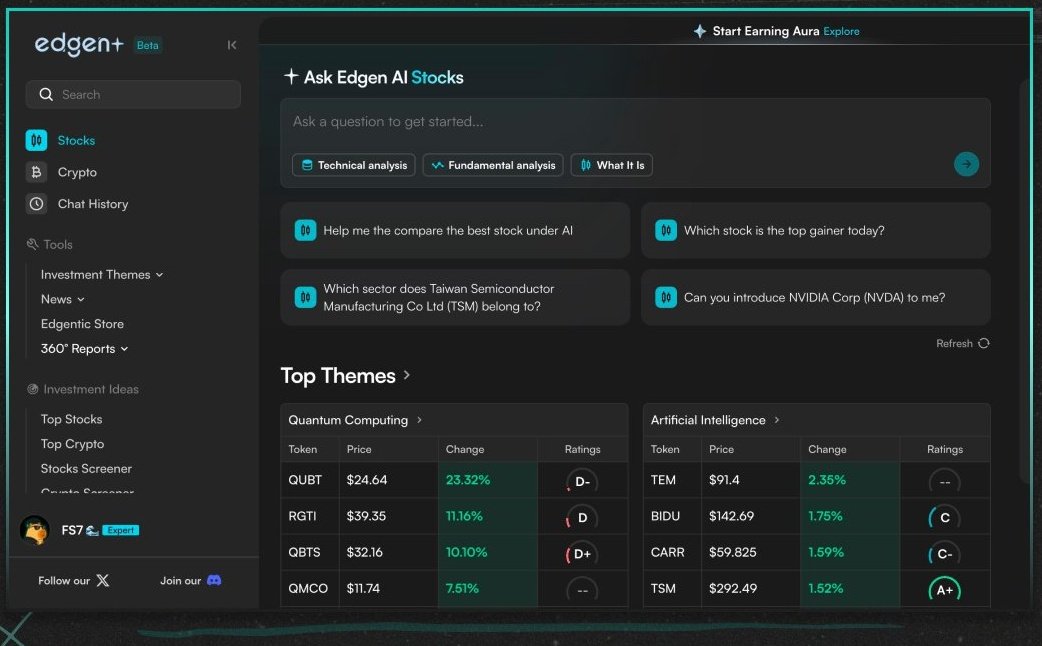Click the A+ rating badge for TSM

point(944,590)
